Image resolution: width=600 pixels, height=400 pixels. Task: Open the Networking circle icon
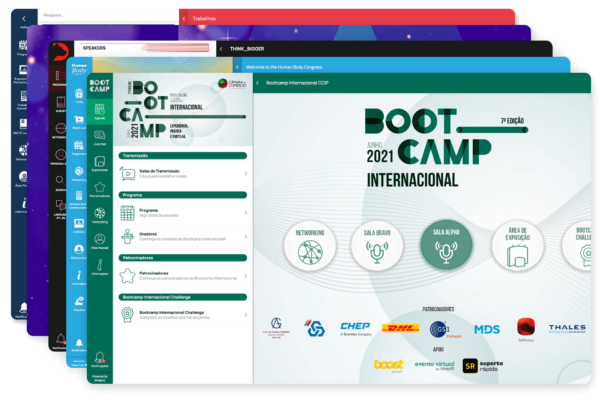310,243
